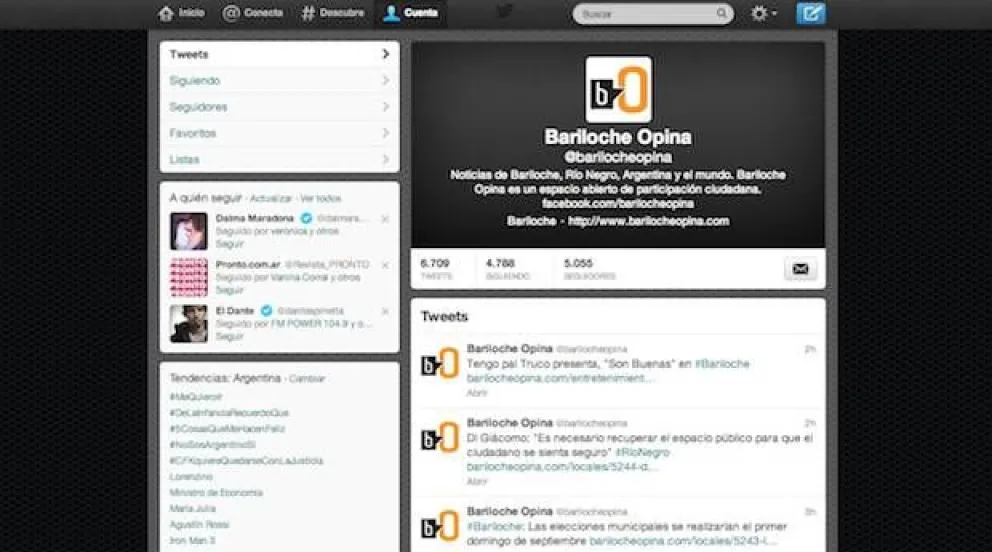Go to Inicio home tab
The width and height of the screenshot is (992, 552).
click(x=182, y=13)
